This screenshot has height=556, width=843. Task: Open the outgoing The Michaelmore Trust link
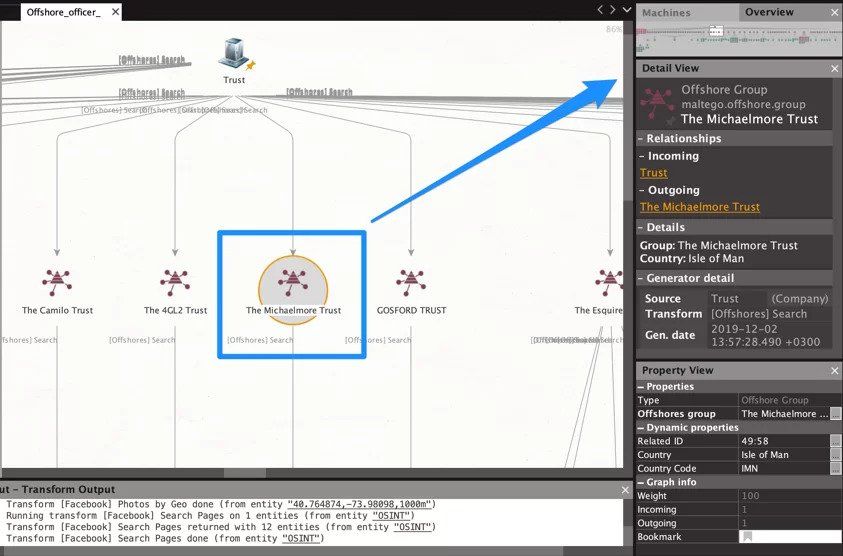(x=699, y=207)
